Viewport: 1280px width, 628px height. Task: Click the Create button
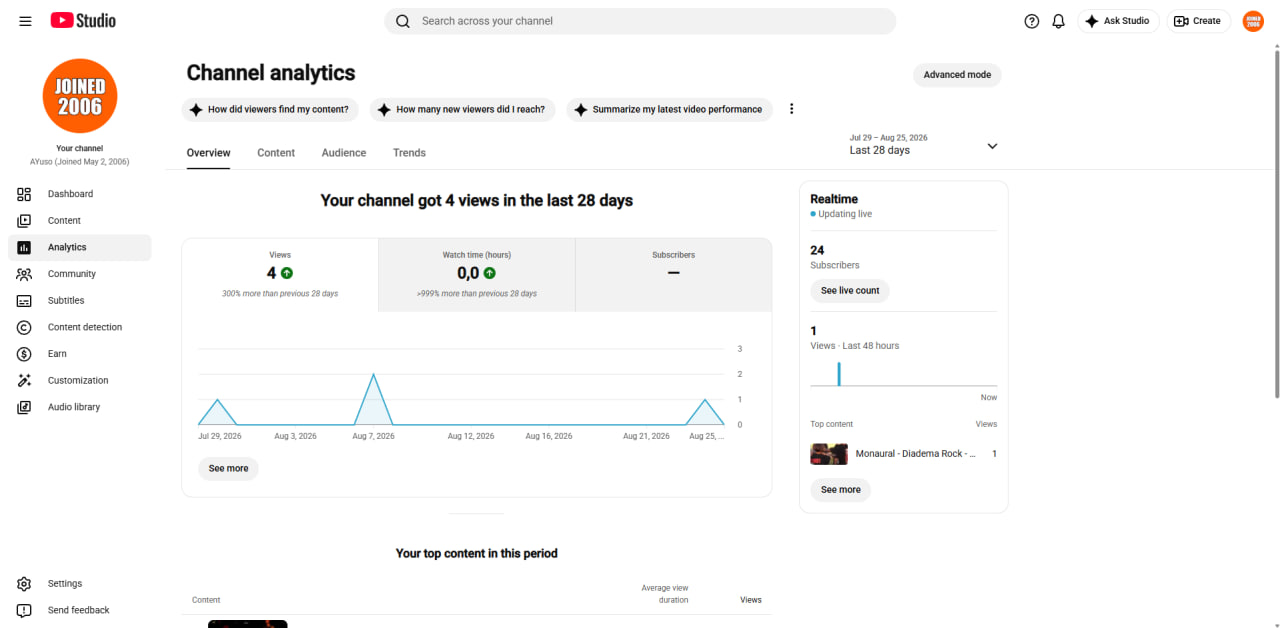point(1198,21)
